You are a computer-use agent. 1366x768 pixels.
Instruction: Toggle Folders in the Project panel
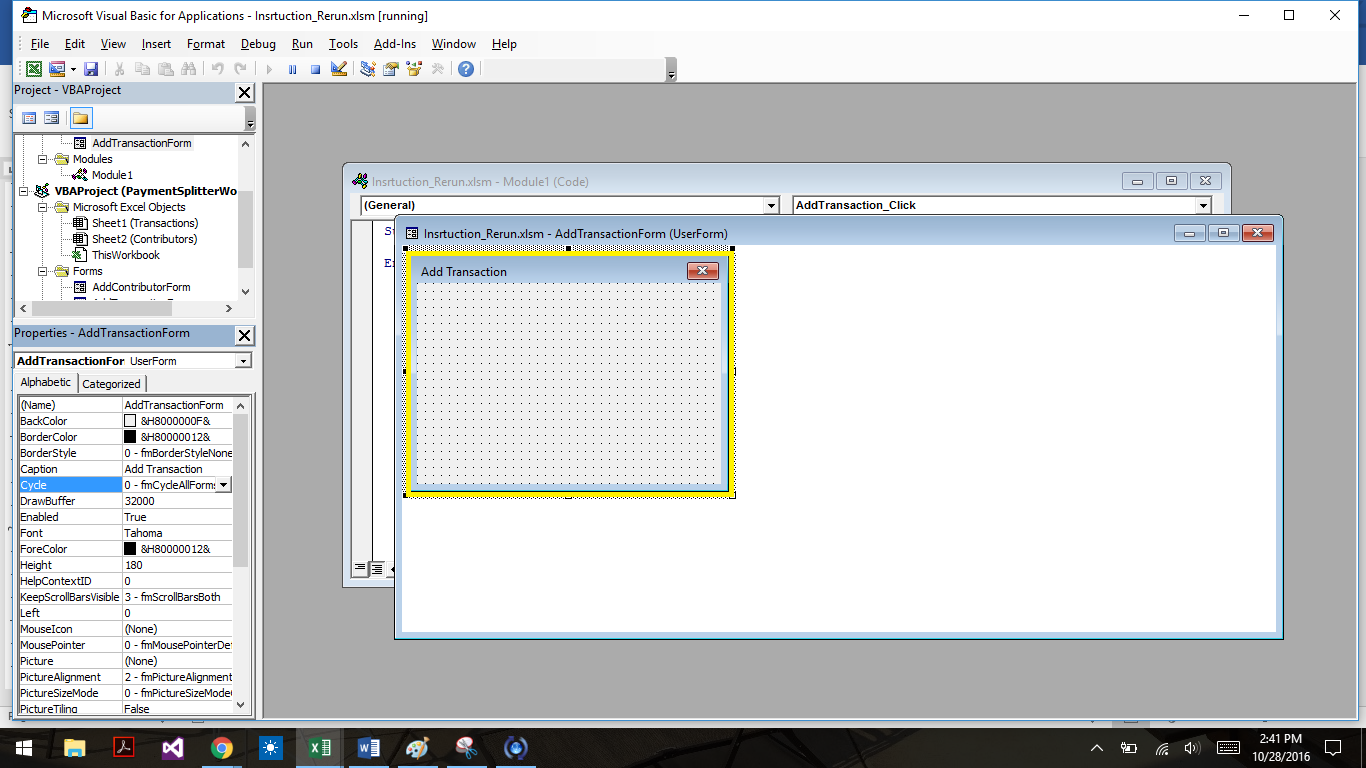tap(80, 118)
